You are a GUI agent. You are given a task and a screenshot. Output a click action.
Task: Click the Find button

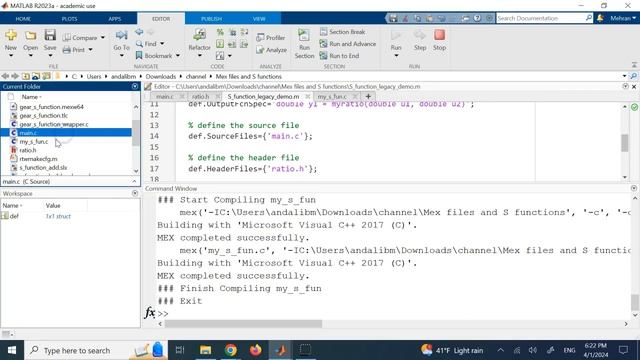coord(146,43)
